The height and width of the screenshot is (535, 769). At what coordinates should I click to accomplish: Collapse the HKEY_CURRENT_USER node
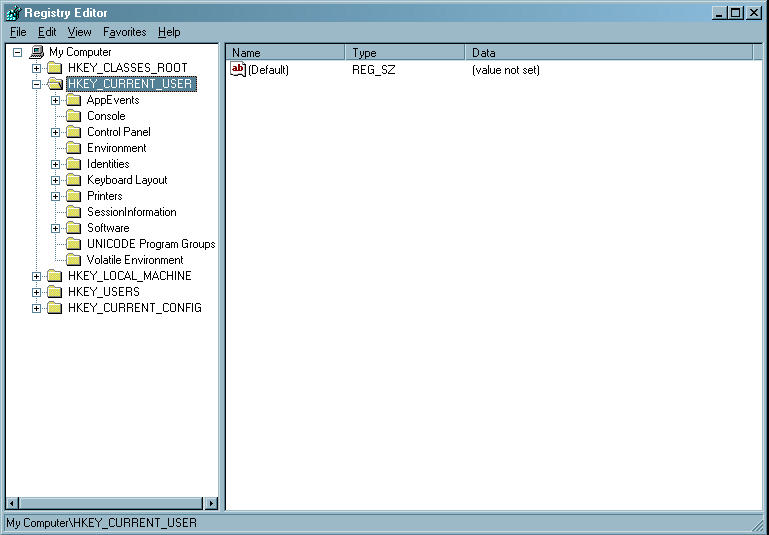pyautogui.click(x=36, y=84)
